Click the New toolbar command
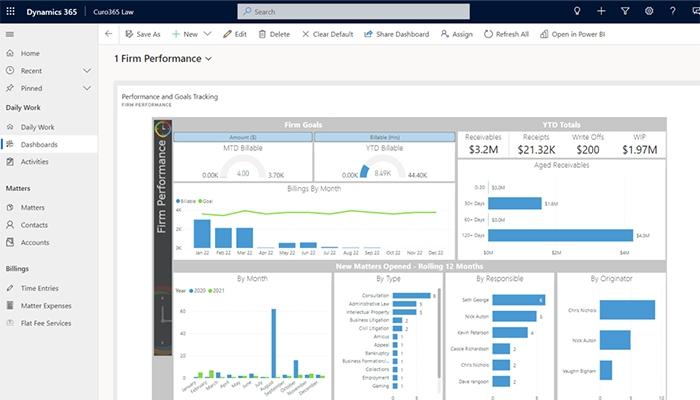The image size is (700, 400). tap(185, 34)
